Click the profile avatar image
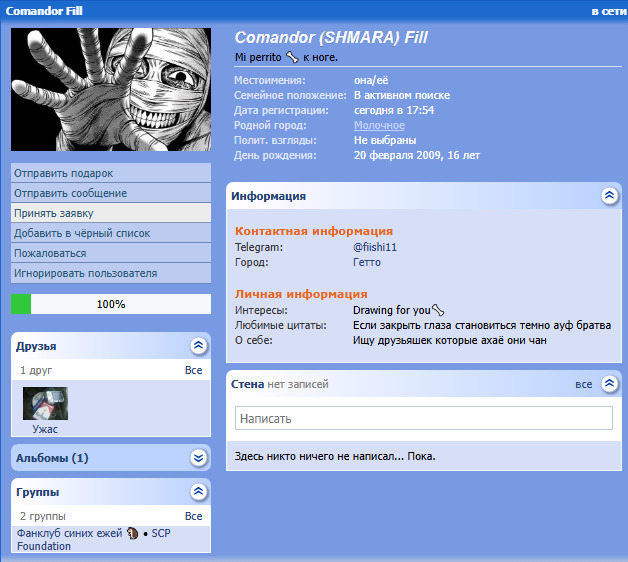The image size is (628, 562). (x=111, y=89)
